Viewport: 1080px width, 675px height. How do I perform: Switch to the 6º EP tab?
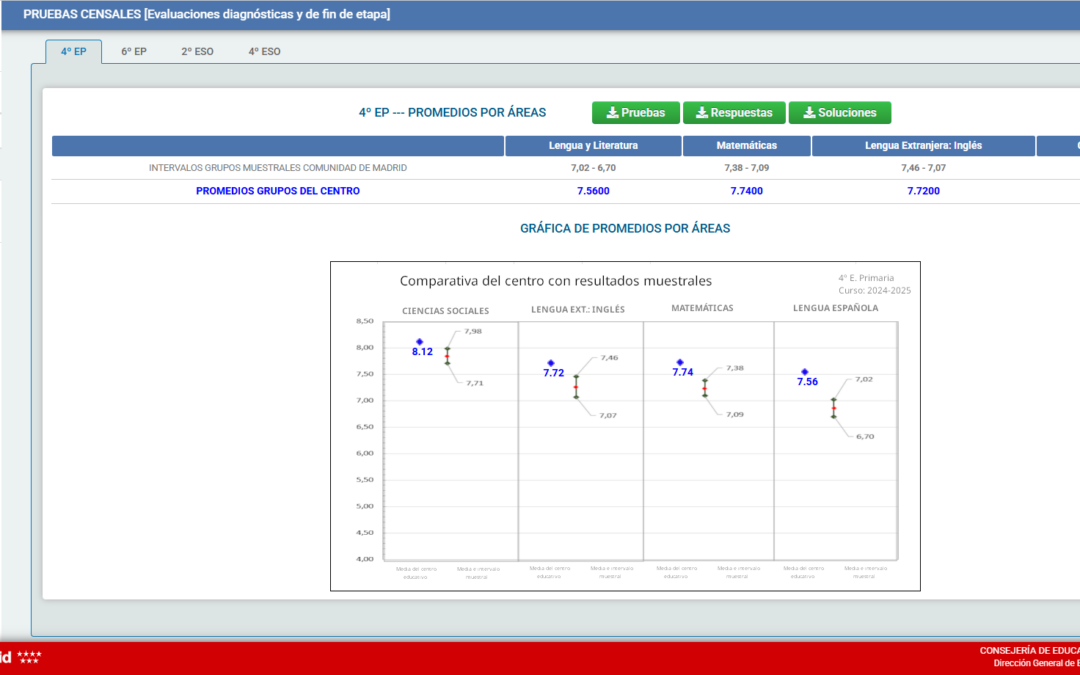pos(134,52)
